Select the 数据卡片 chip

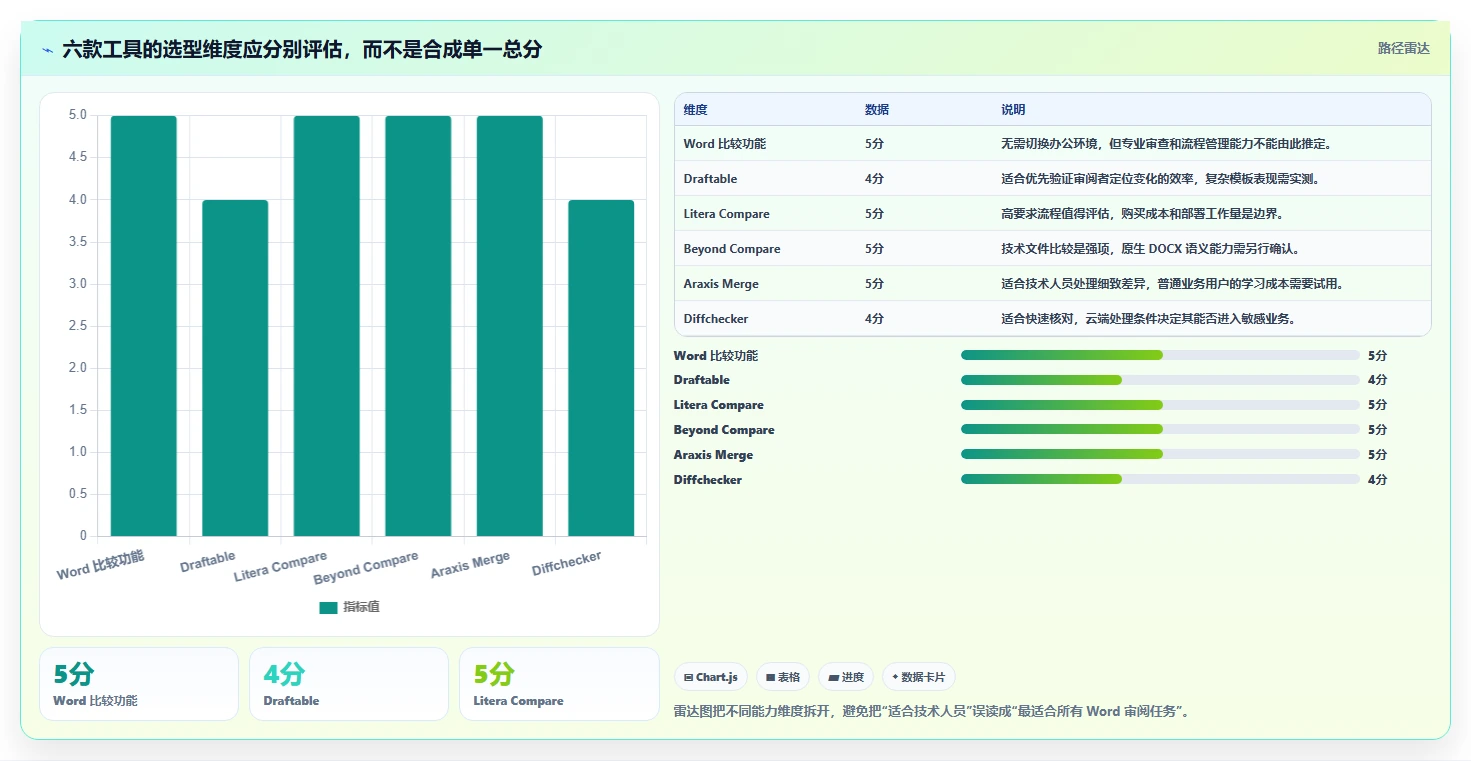(x=918, y=677)
